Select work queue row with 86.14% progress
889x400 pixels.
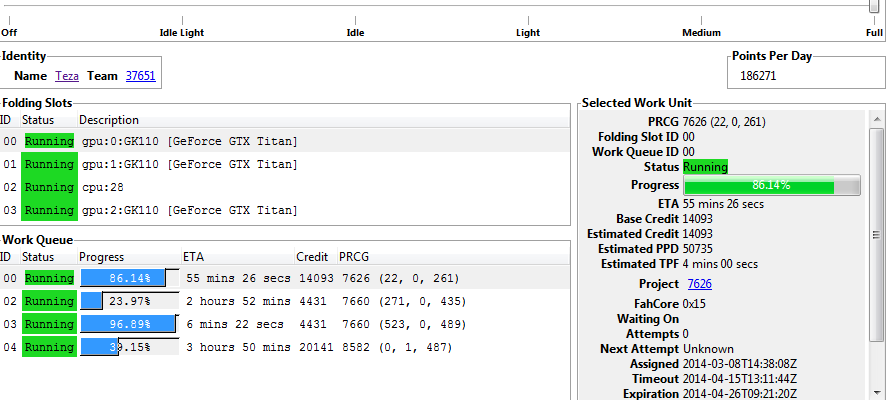[x=285, y=278]
